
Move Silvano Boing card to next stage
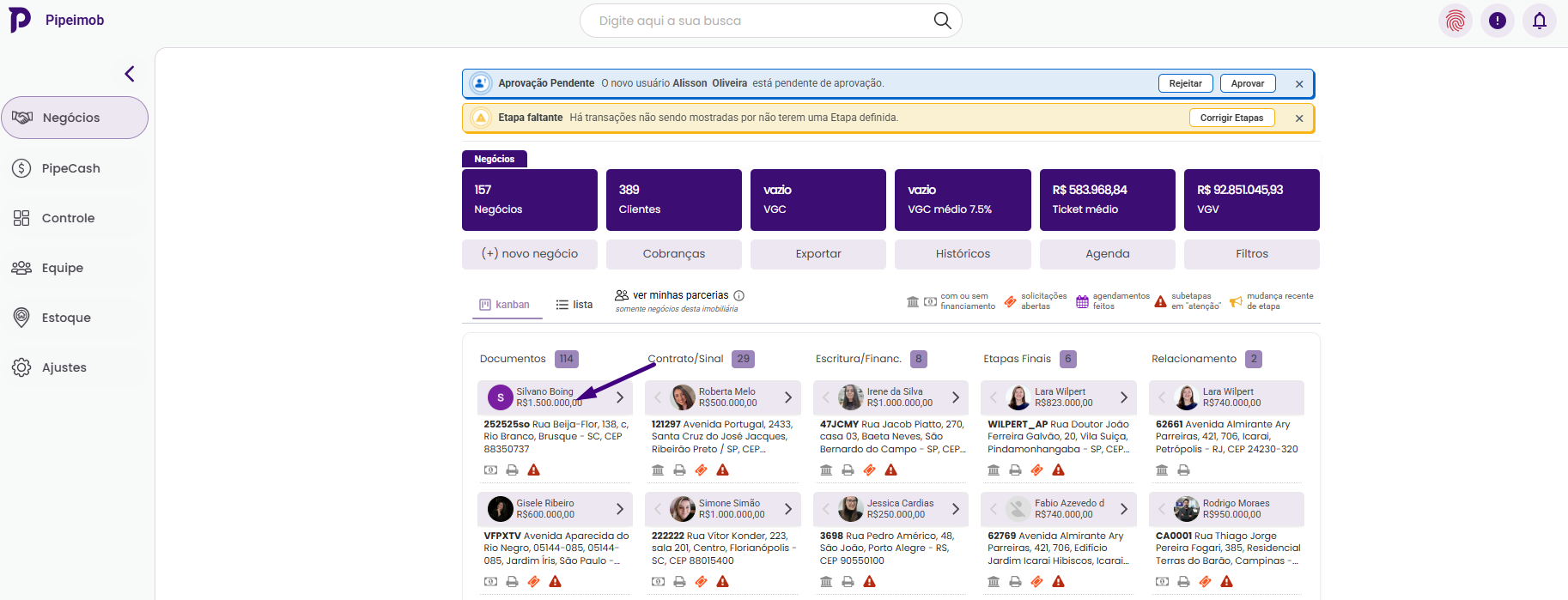coord(619,397)
